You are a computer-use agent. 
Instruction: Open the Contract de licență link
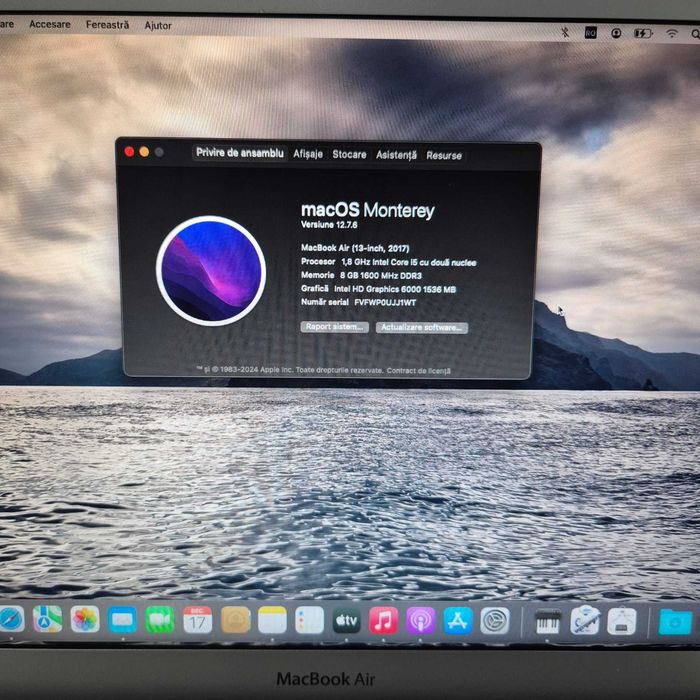(418, 371)
